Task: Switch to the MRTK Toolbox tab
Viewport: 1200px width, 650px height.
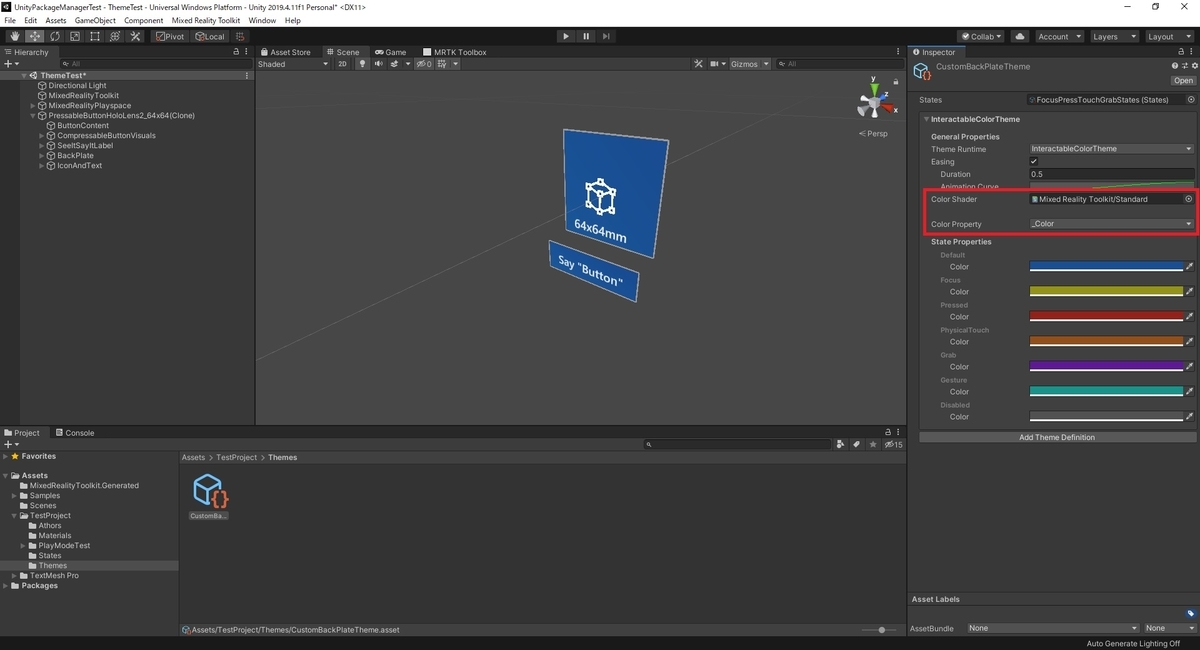Action: 455,52
